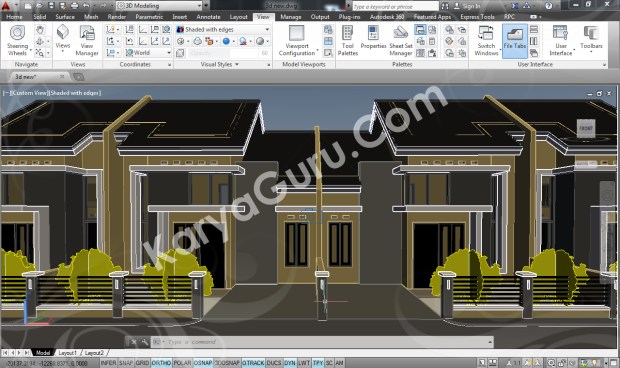
Task: Toggle GRID display
Action: click(142, 363)
